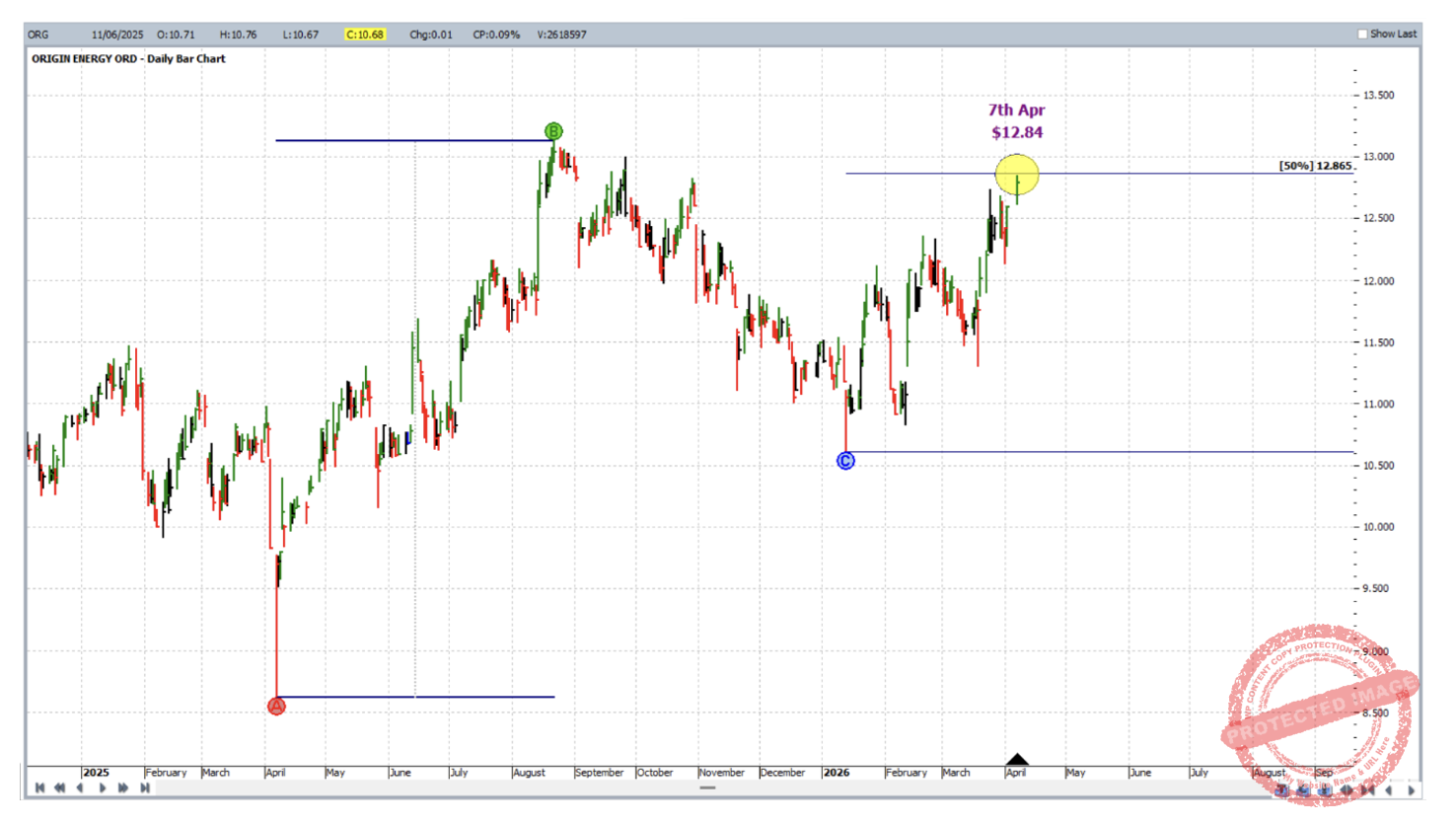
Task: Jump to the last bar of the chart
Action: (x=145, y=787)
